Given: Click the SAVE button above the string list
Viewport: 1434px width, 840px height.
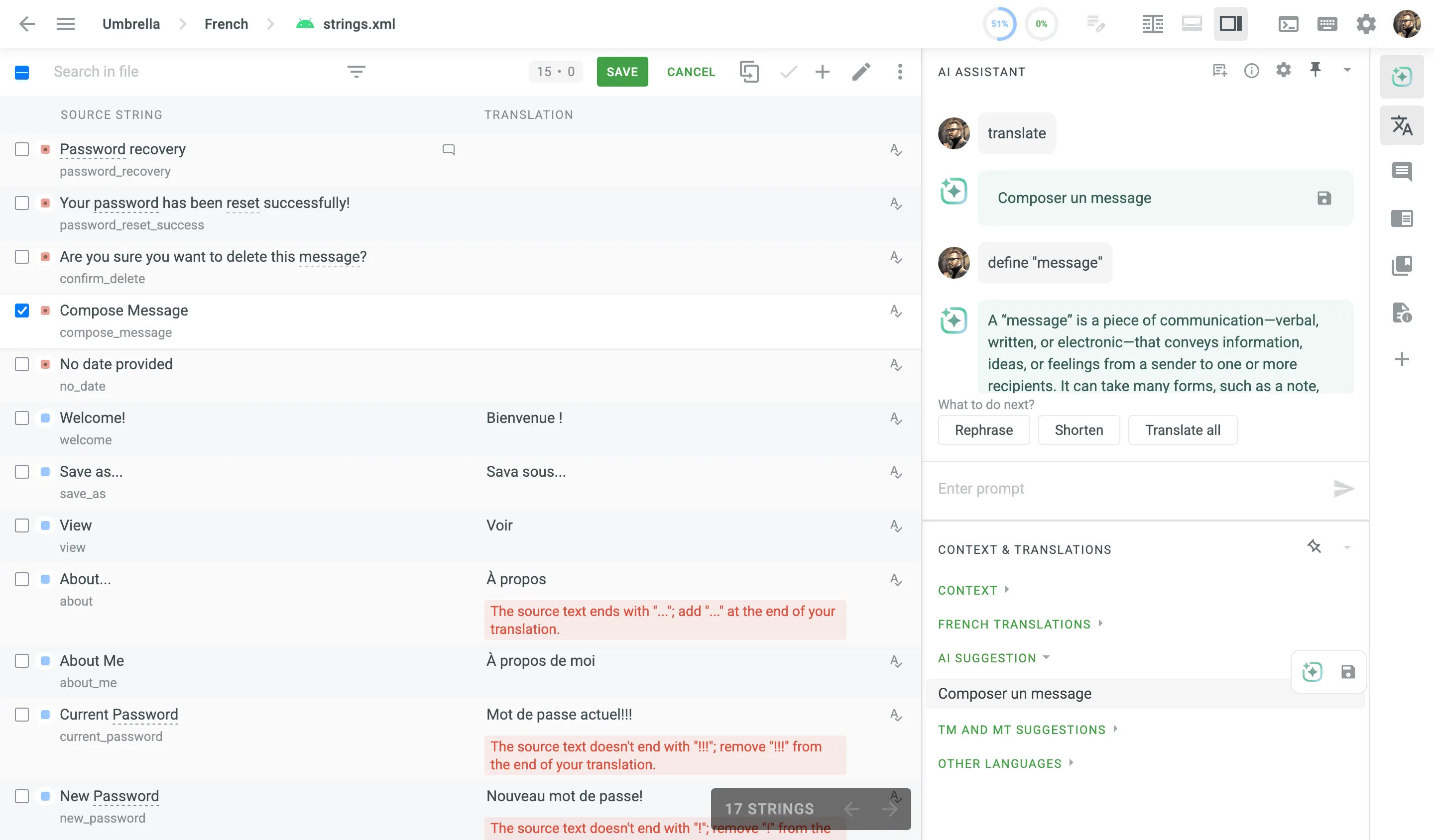Looking at the screenshot, I should click(622, 72).
